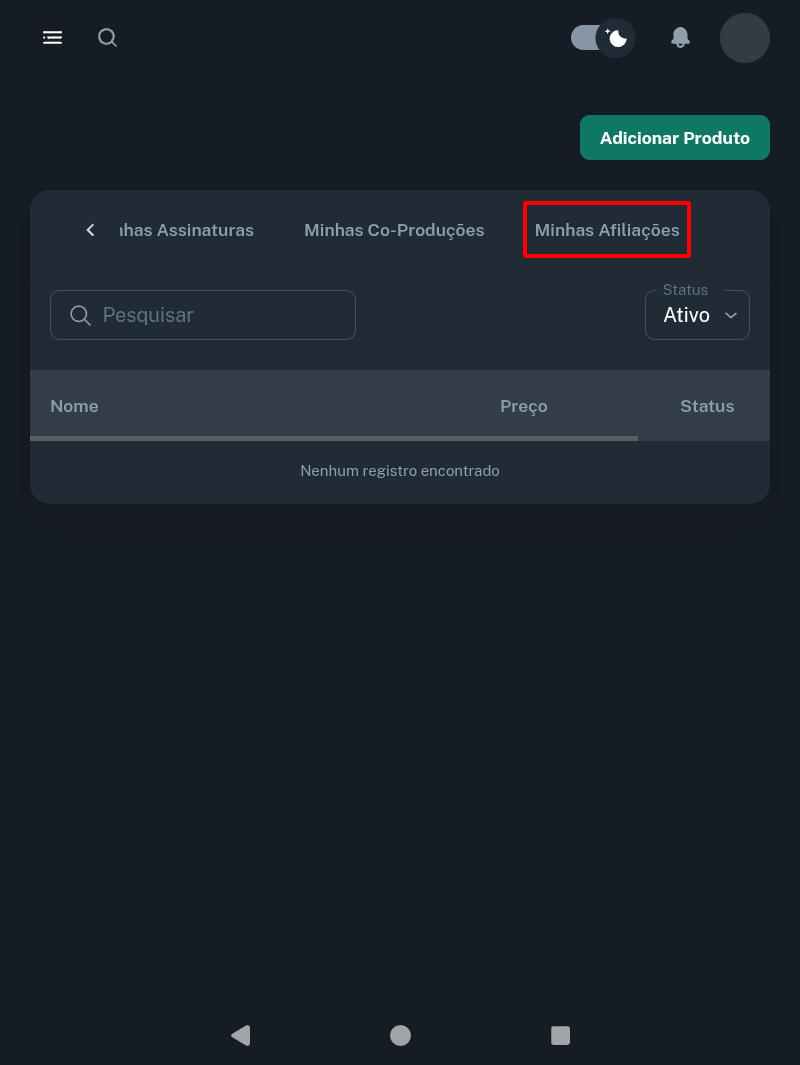Switch to the Minhas Assinaturas tab
The width and height of the screenshot is (800, 1065).
coord(188,230)
